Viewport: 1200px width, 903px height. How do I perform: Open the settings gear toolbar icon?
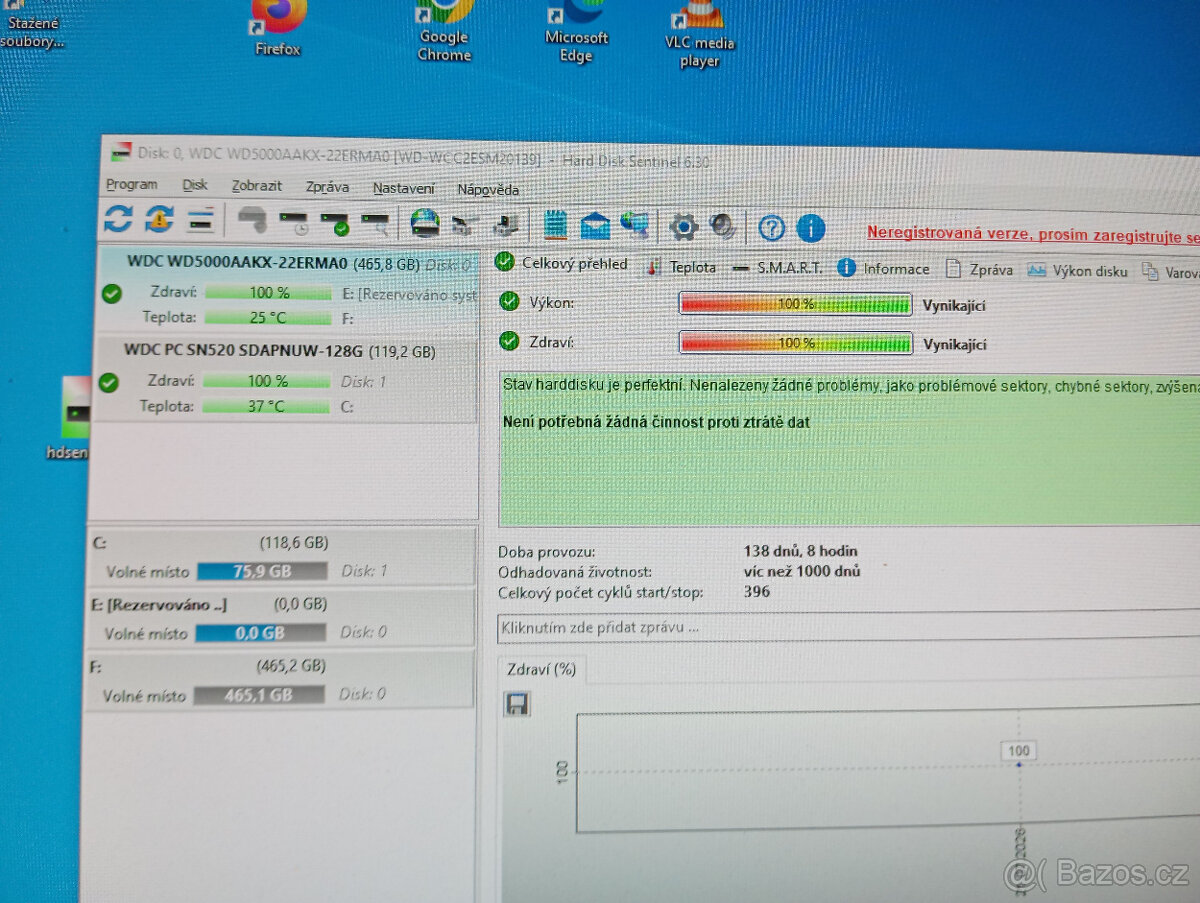(683, 226)
